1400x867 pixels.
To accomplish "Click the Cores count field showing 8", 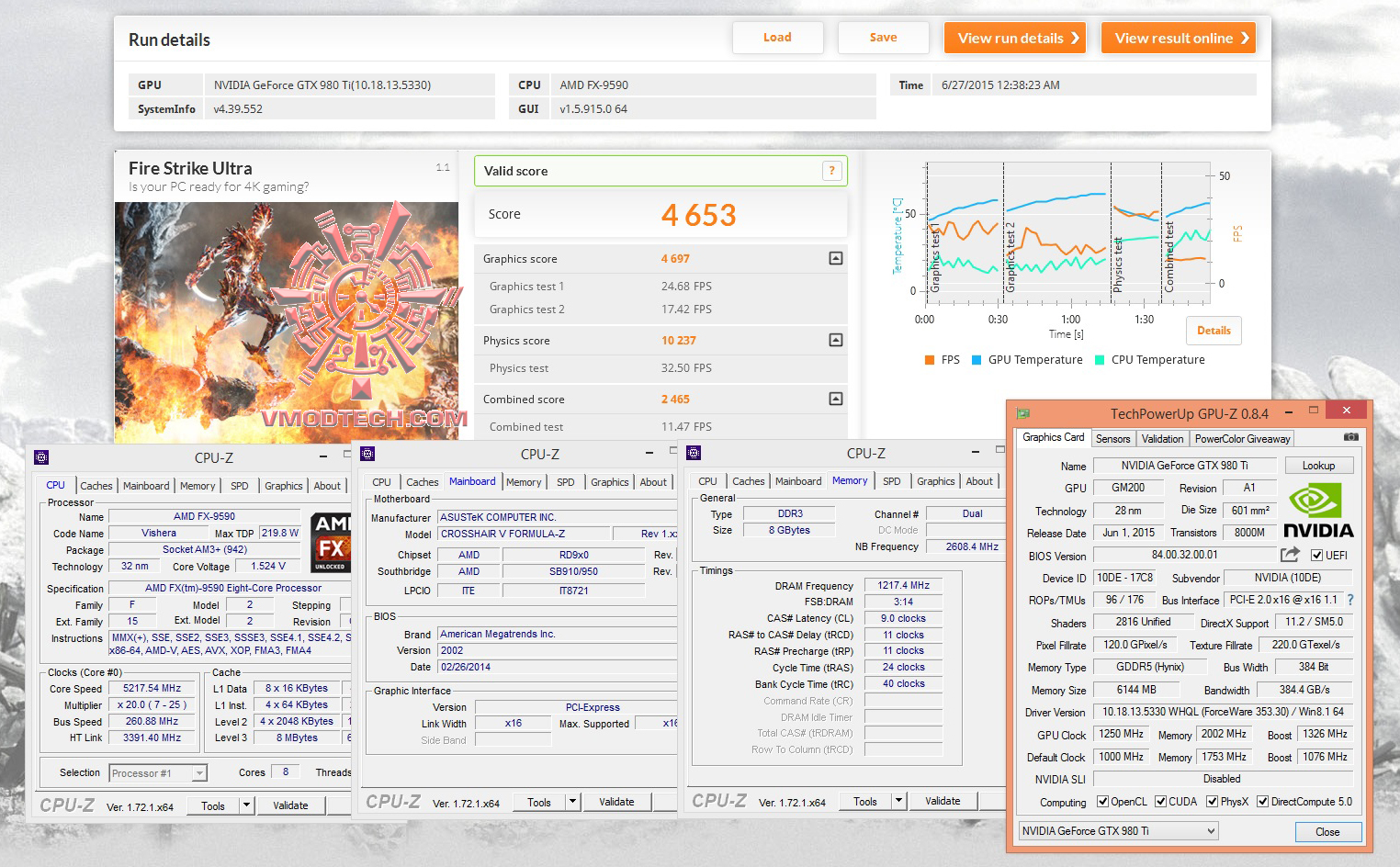I will click(286, 772).
